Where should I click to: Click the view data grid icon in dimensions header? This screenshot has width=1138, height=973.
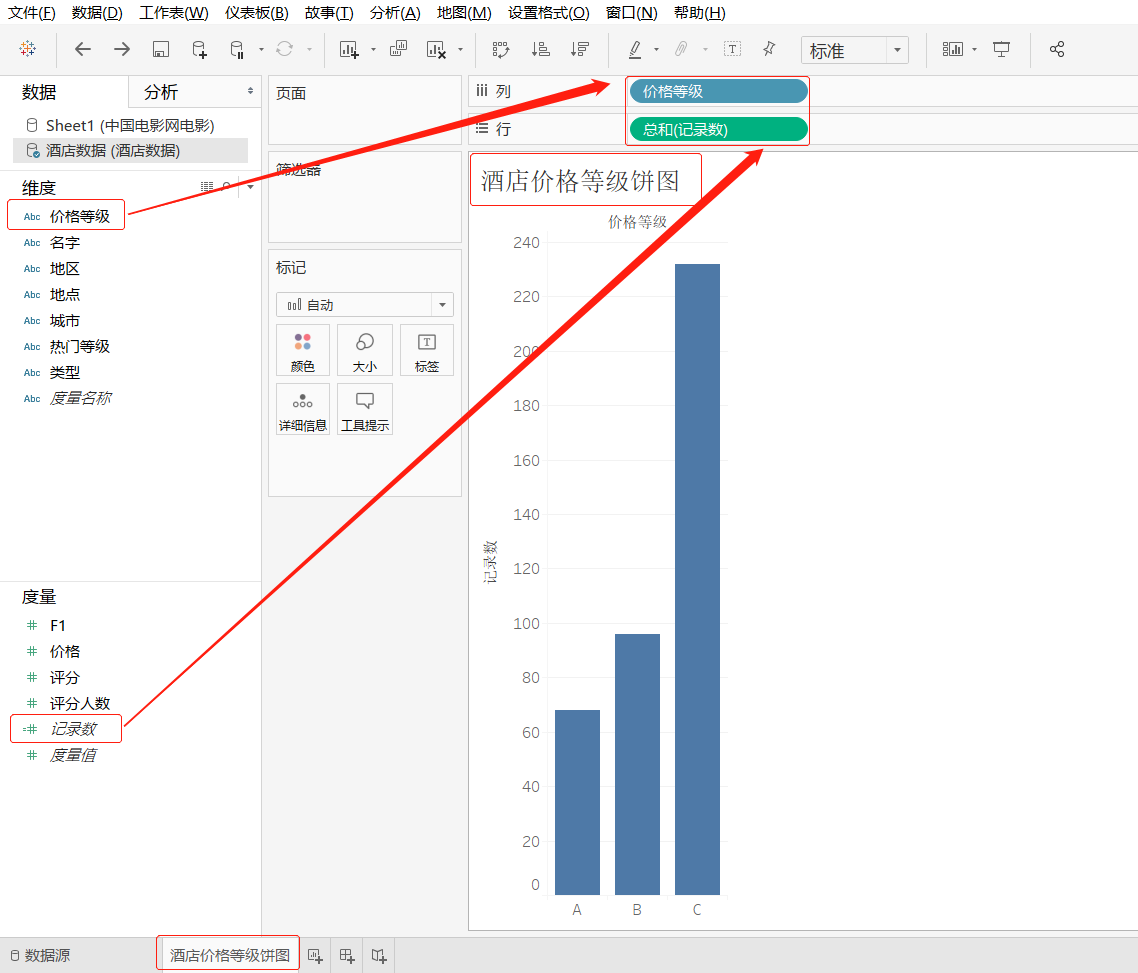207,187
